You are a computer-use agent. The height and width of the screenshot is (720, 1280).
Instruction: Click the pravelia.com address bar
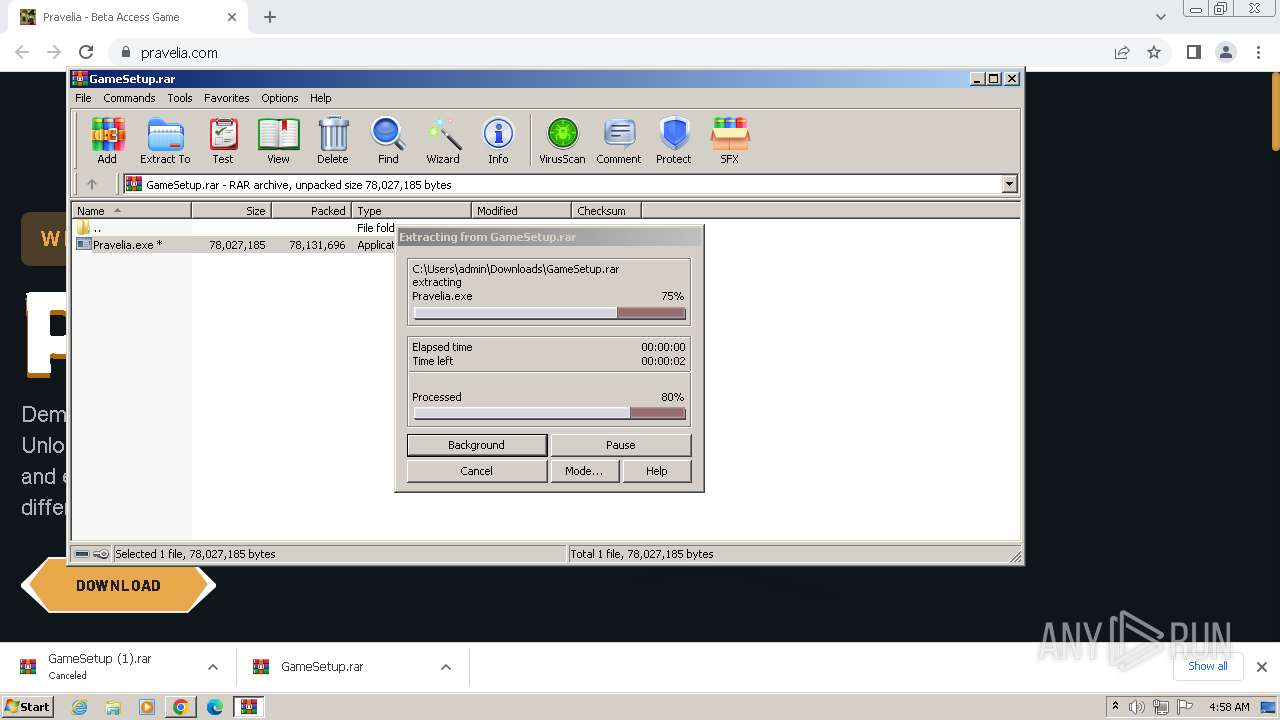(x=610, y=52)
